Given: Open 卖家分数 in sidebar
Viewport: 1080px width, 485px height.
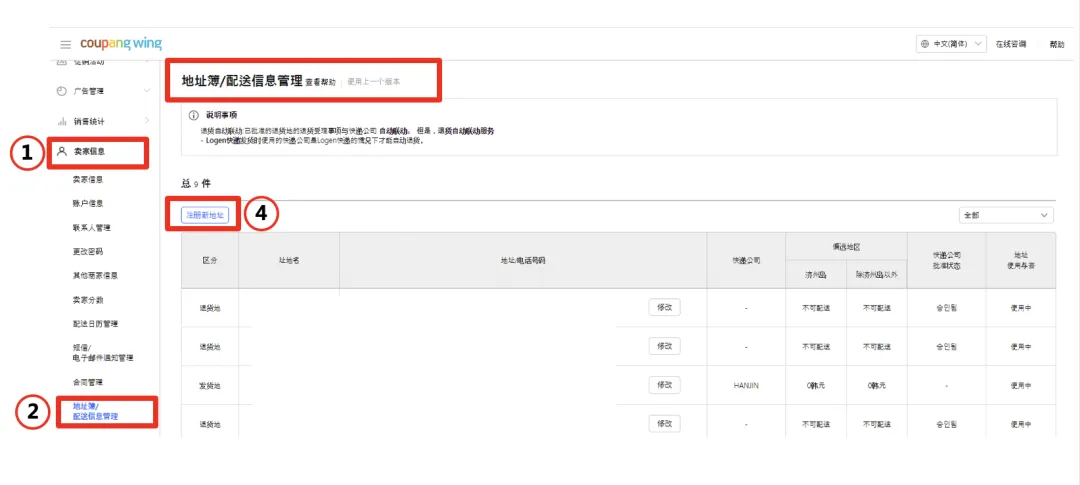Looking at the screenshot, I should [x=87, y=300].
